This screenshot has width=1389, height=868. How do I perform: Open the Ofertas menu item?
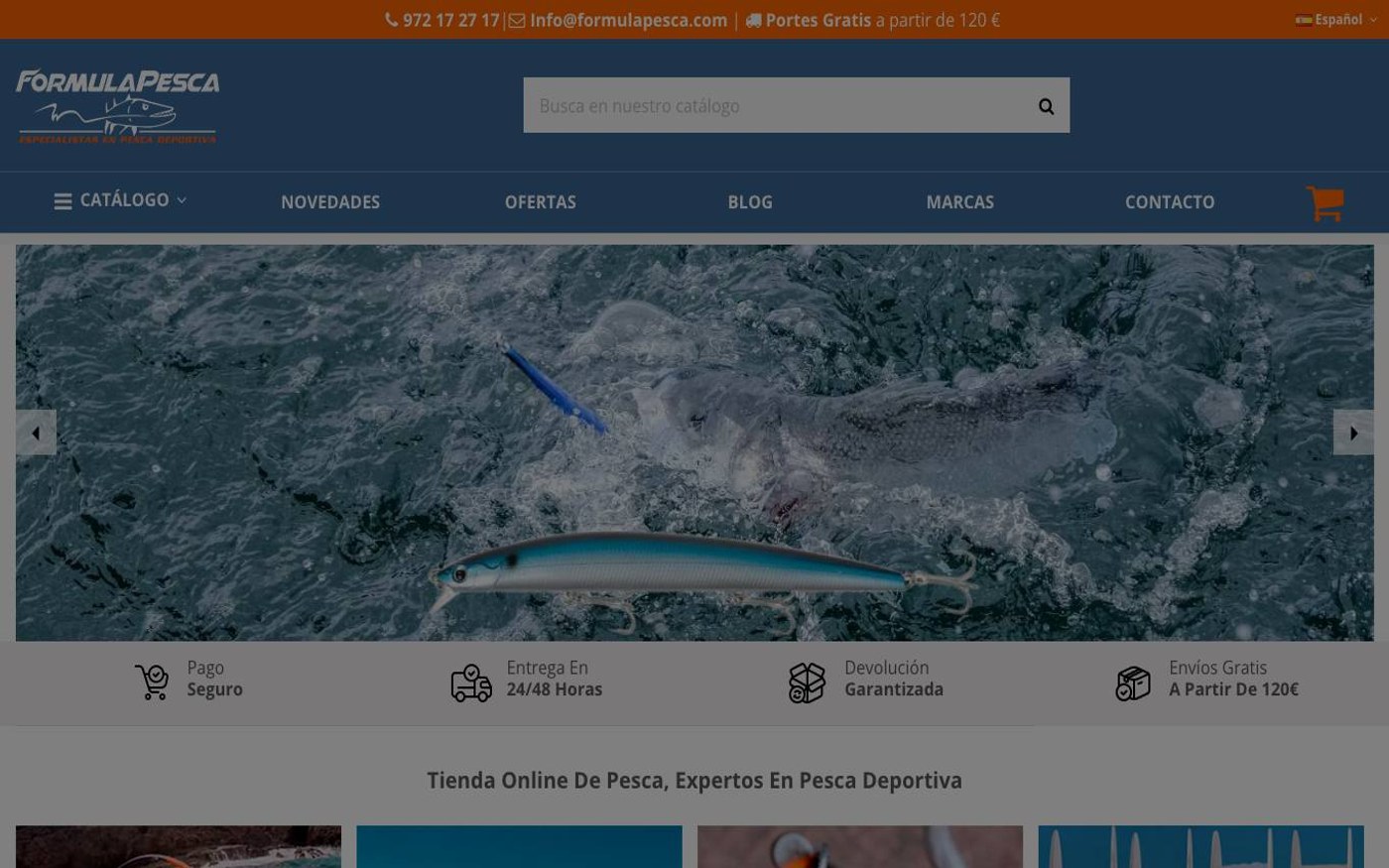pyautogui.click(x=540, y=202)
